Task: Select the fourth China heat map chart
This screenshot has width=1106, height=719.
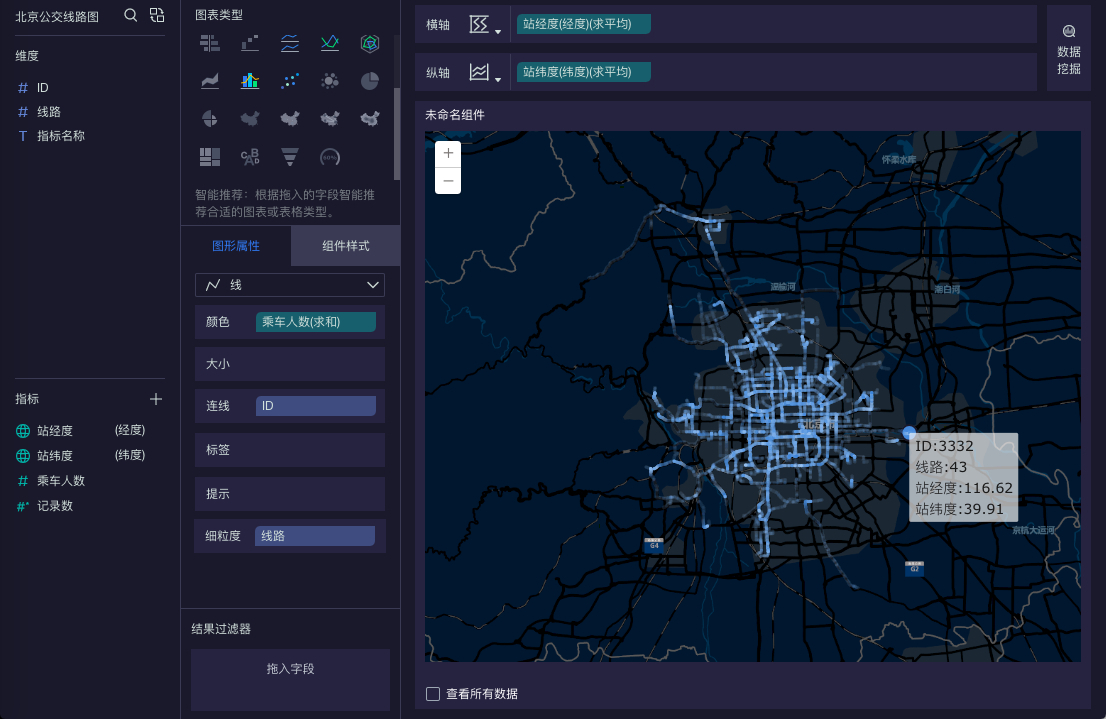Action: [x=370, y=119]
